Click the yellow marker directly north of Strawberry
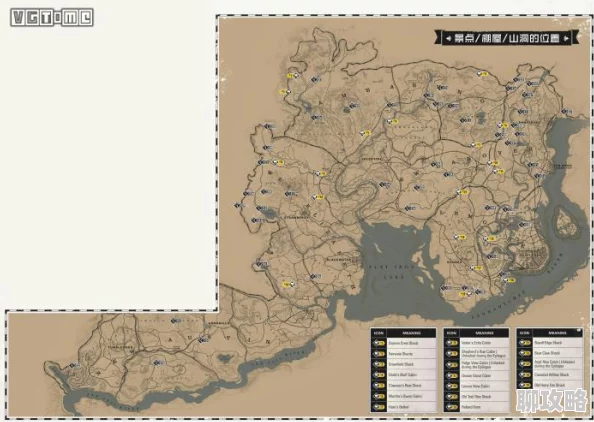 point(318,197)
